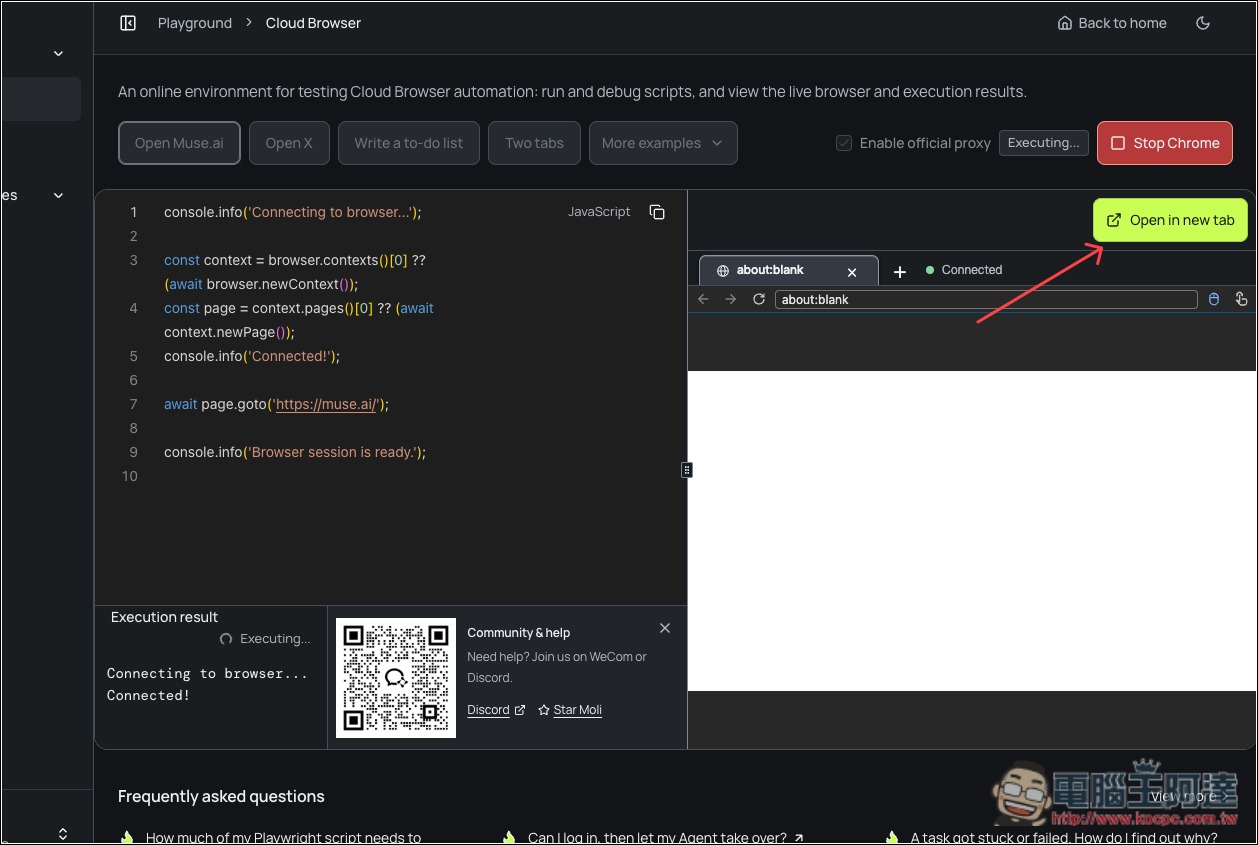Click into the about:blank address bar
Screen dimensions: 1258x845
(986, 299)
